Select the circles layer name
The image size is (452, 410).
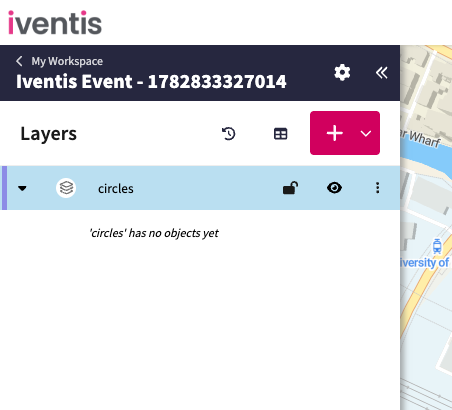(x=116, y=189)
